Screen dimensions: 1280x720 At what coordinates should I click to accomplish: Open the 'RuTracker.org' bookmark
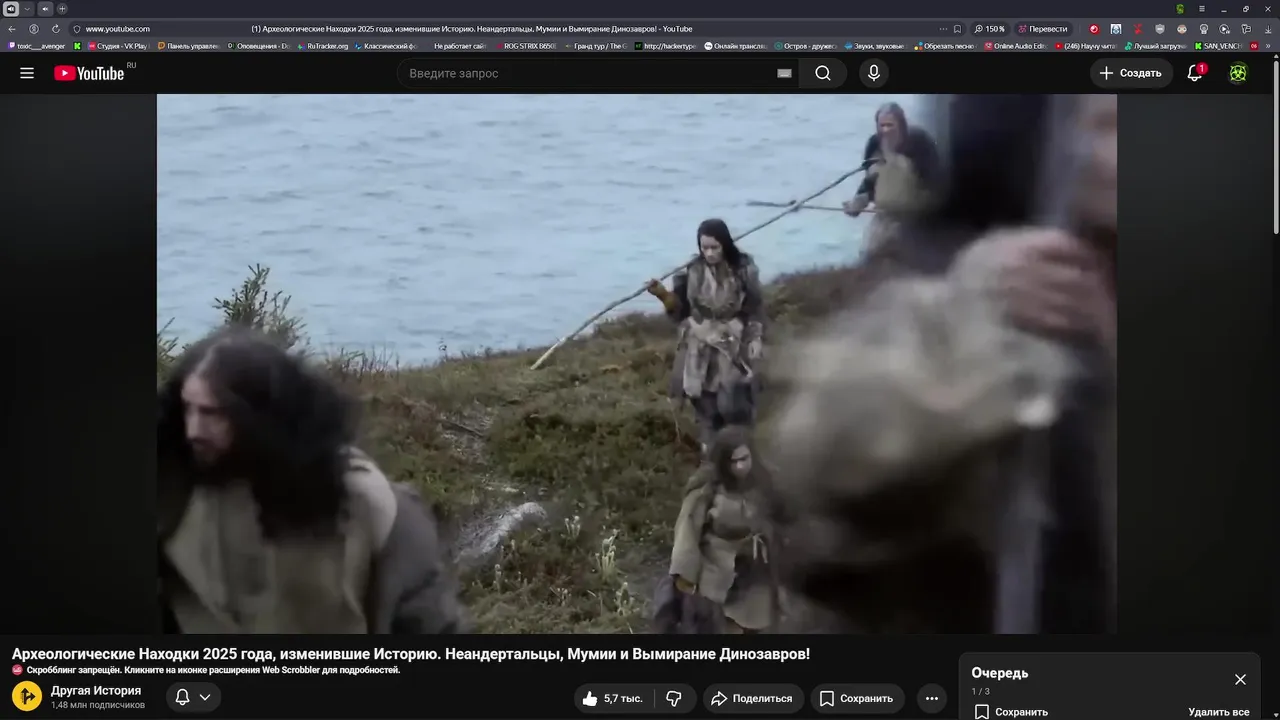[323, 46]
